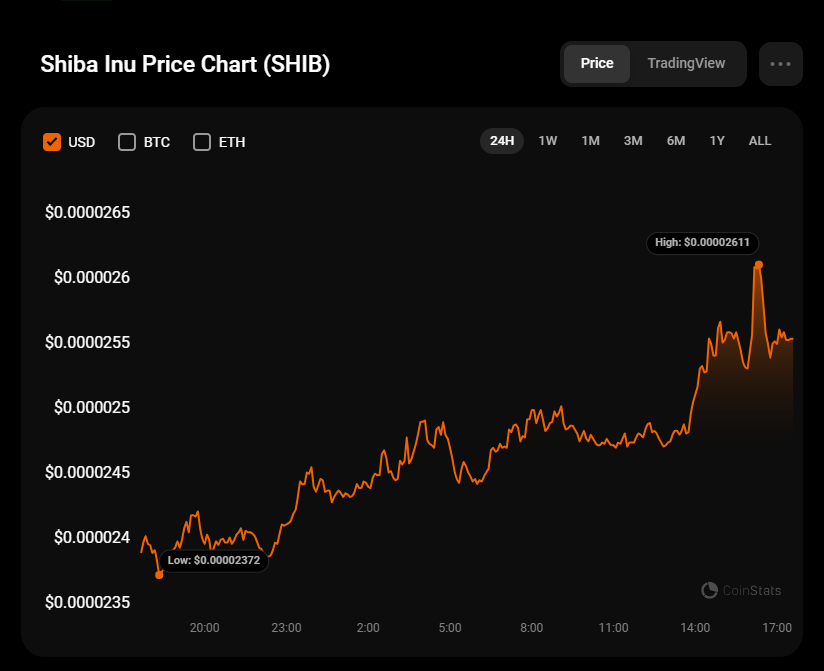Viewport: 824px width, 671px height.
Task: Display the 1Y price history
Action: click(717, 141)
